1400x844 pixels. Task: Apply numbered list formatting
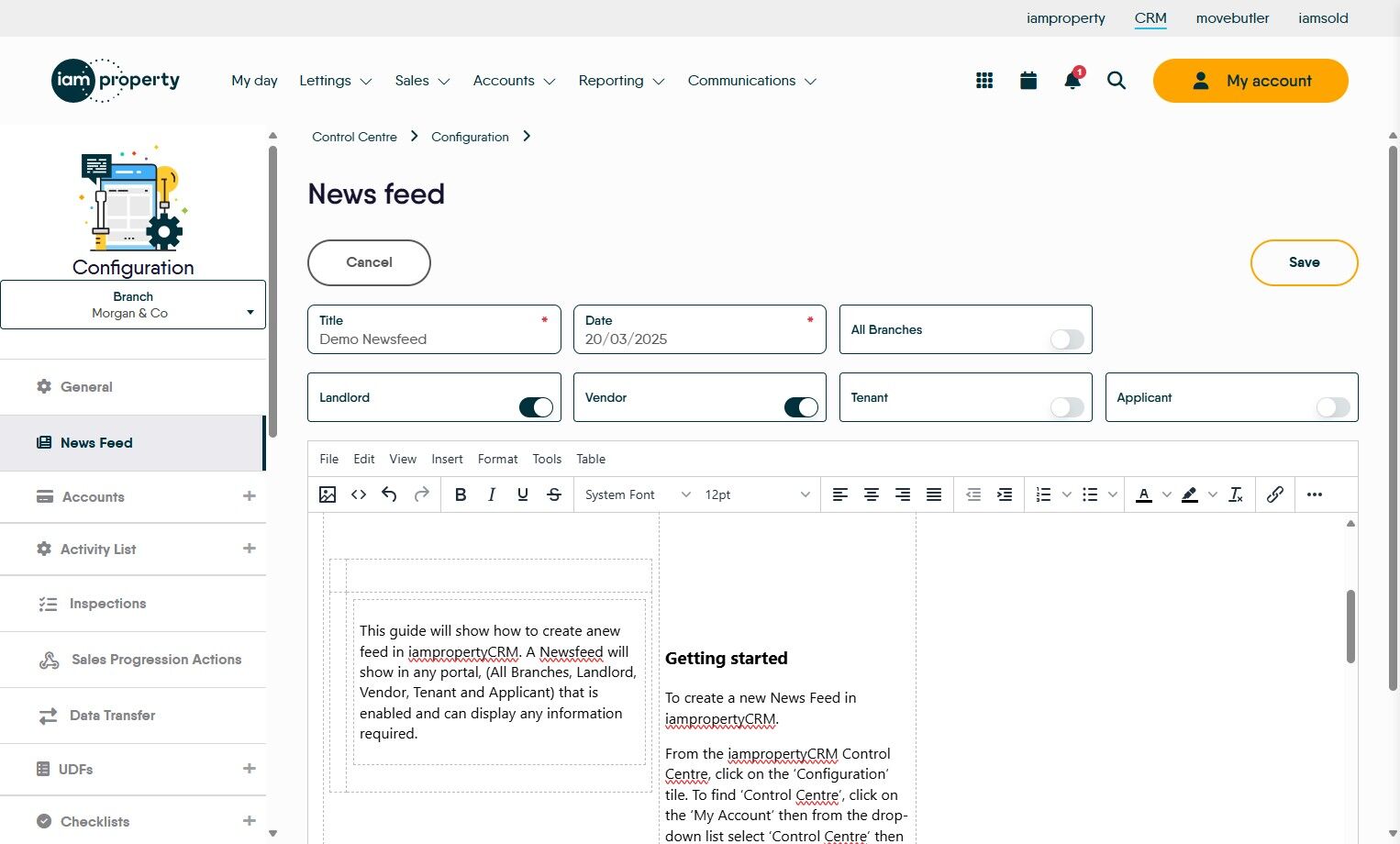[x=1043, y=494]
